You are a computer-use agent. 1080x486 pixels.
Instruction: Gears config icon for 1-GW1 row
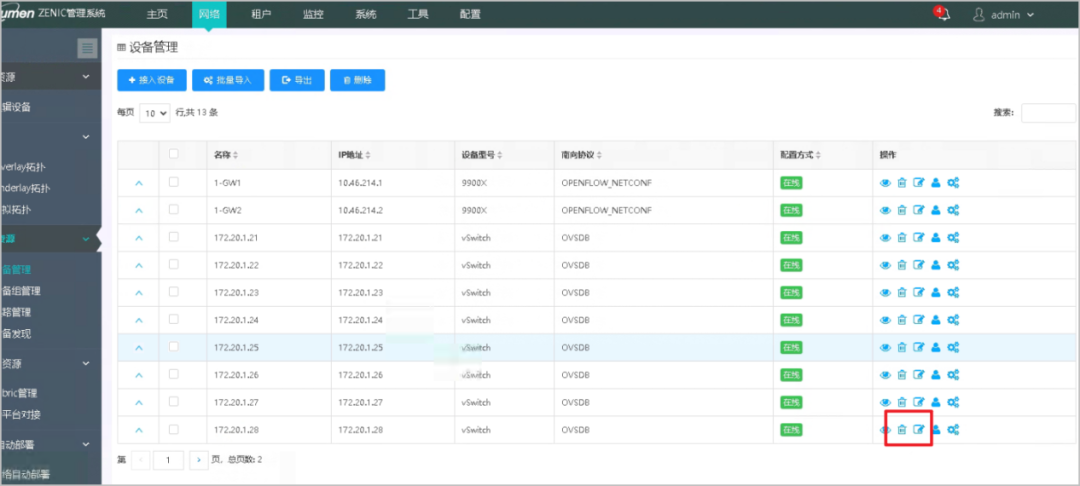(x=953, y=182)
